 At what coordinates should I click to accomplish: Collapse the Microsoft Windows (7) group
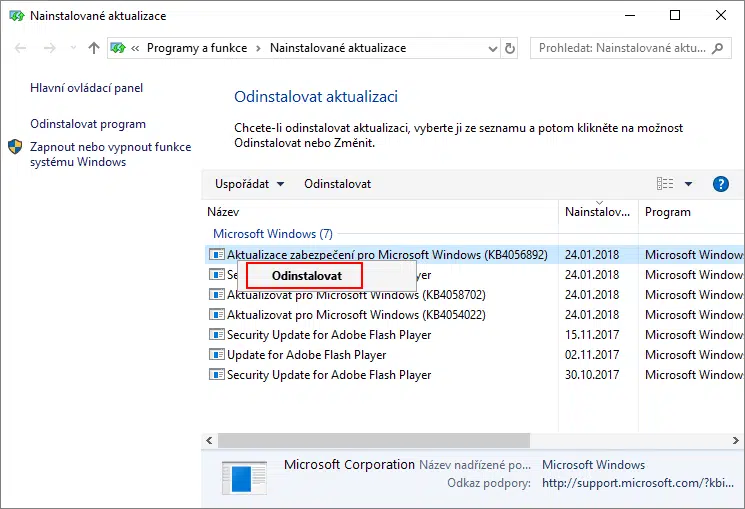tap(273, 234)
